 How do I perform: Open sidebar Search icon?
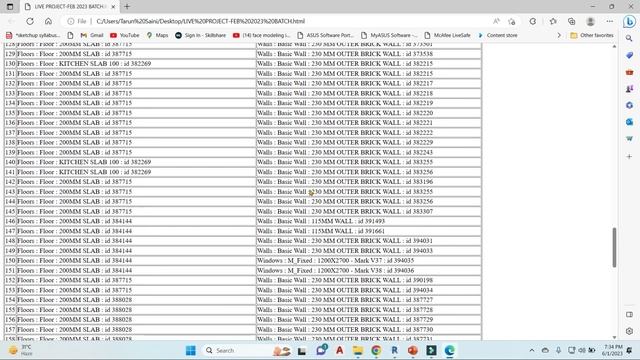(x=629, y=38)
